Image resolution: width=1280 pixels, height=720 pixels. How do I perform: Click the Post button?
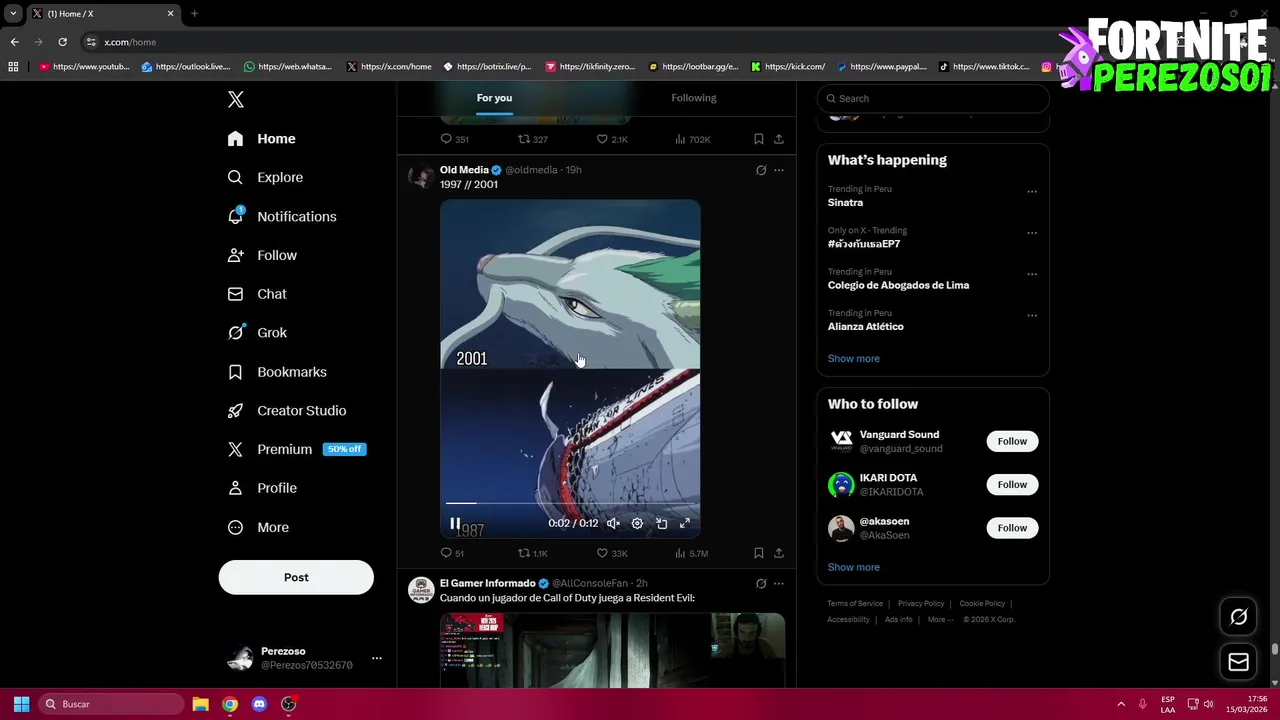tap(296, 577)
